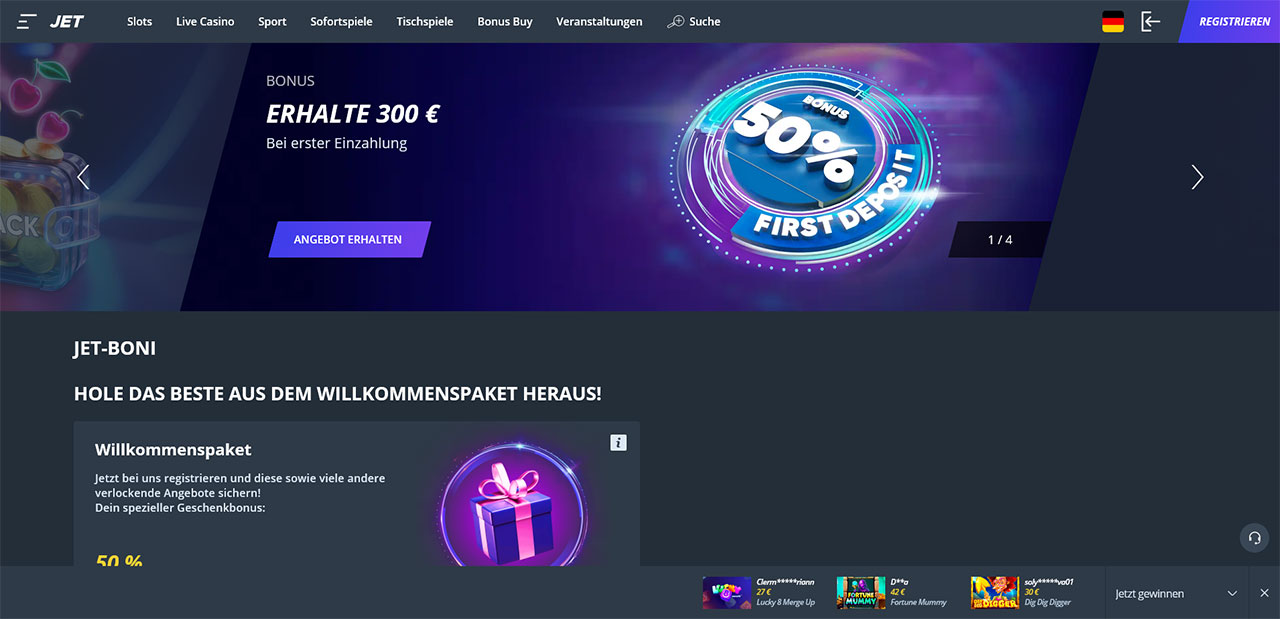Open live support headset icon
1280x619 pixels.
pos(1254,538)
